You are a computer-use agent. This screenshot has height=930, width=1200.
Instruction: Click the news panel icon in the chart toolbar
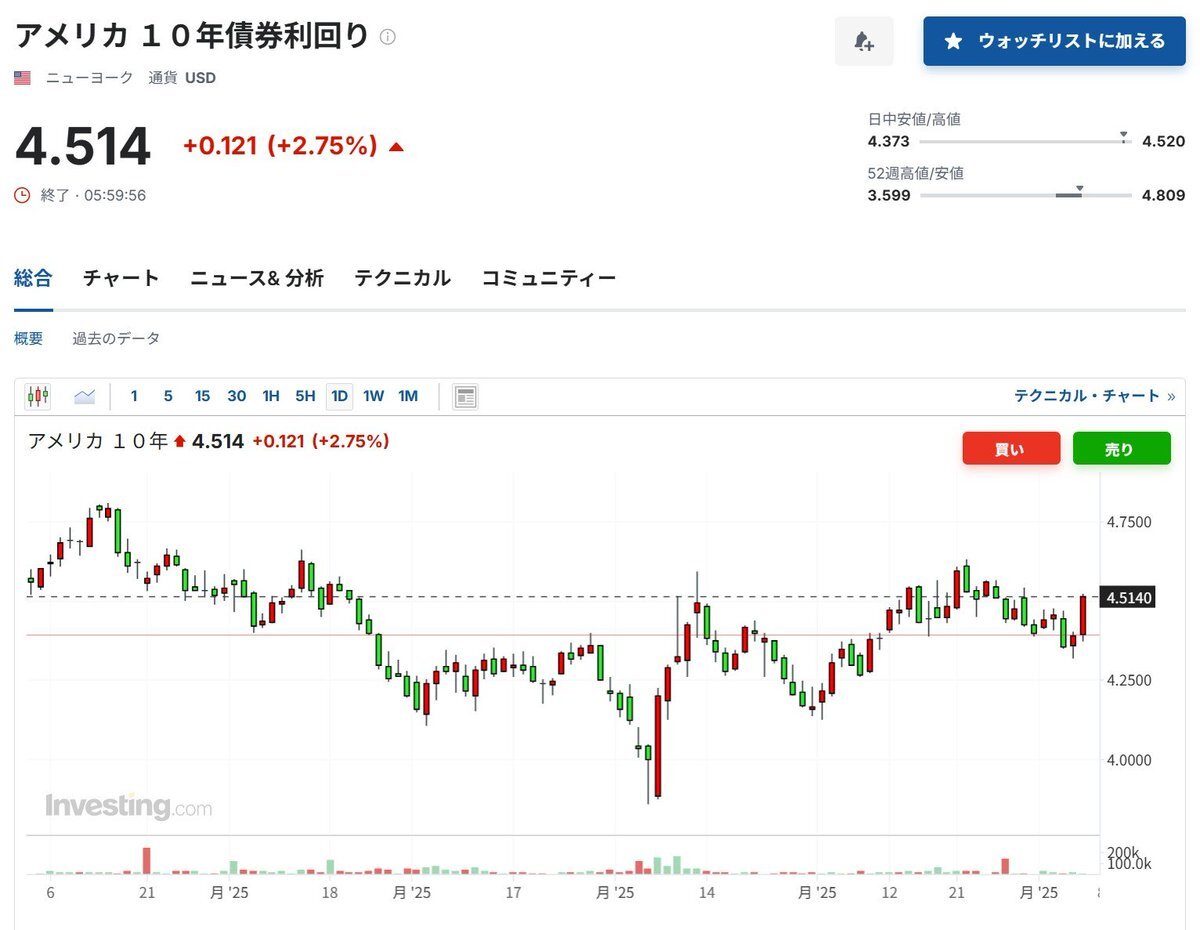click(x=465, y=396)
